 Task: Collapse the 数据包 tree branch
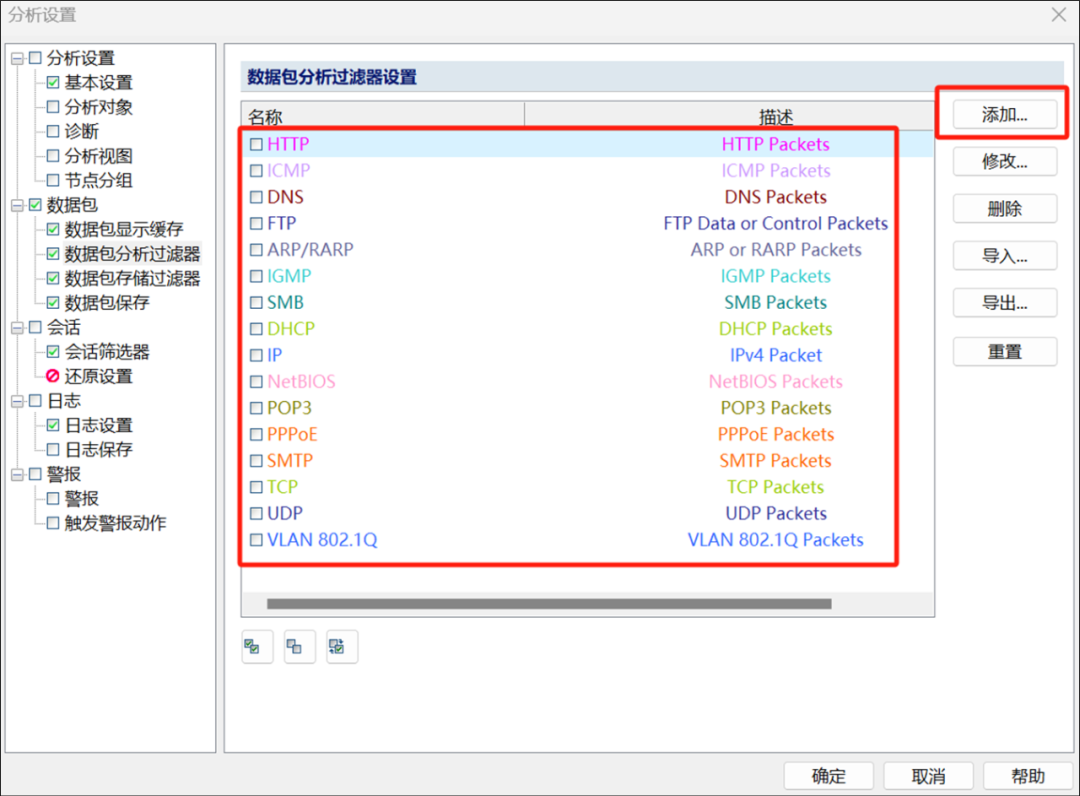pyautogui.click(x=18, y=205)
